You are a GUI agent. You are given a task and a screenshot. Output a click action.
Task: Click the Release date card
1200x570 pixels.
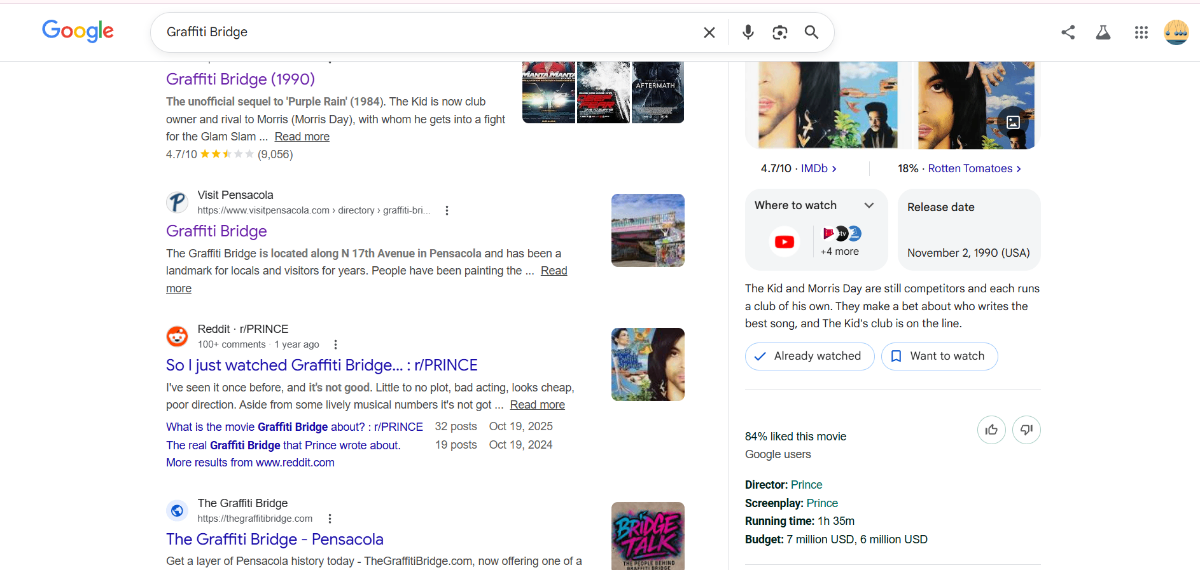(969, 230)
